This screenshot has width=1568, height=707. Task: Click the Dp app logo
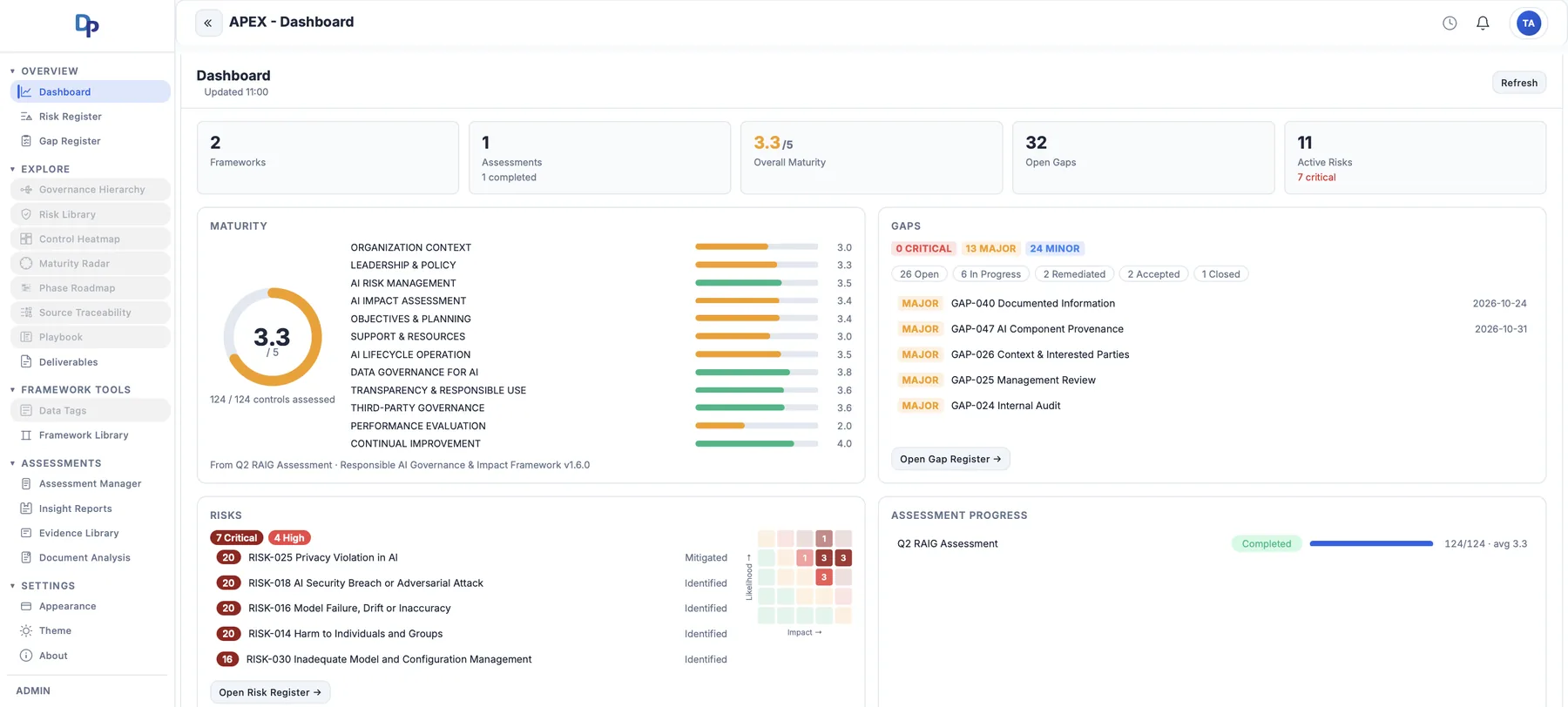coord(87,25)
